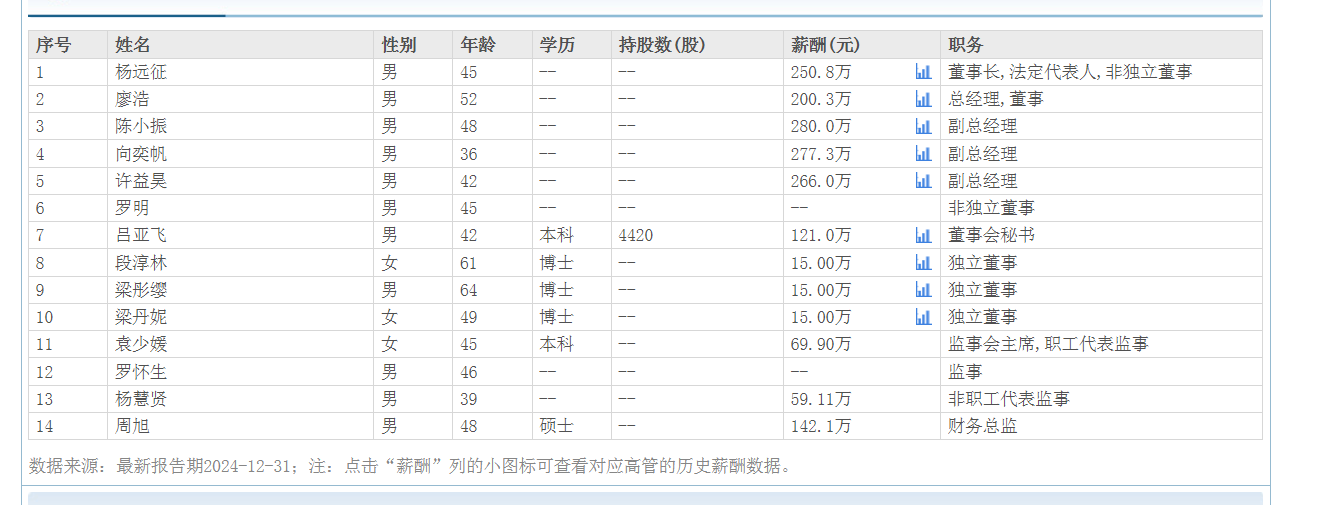Viewport: 1322px width, 505px height.
Task: Select the name 周旭
Action: tap(132, 426)
